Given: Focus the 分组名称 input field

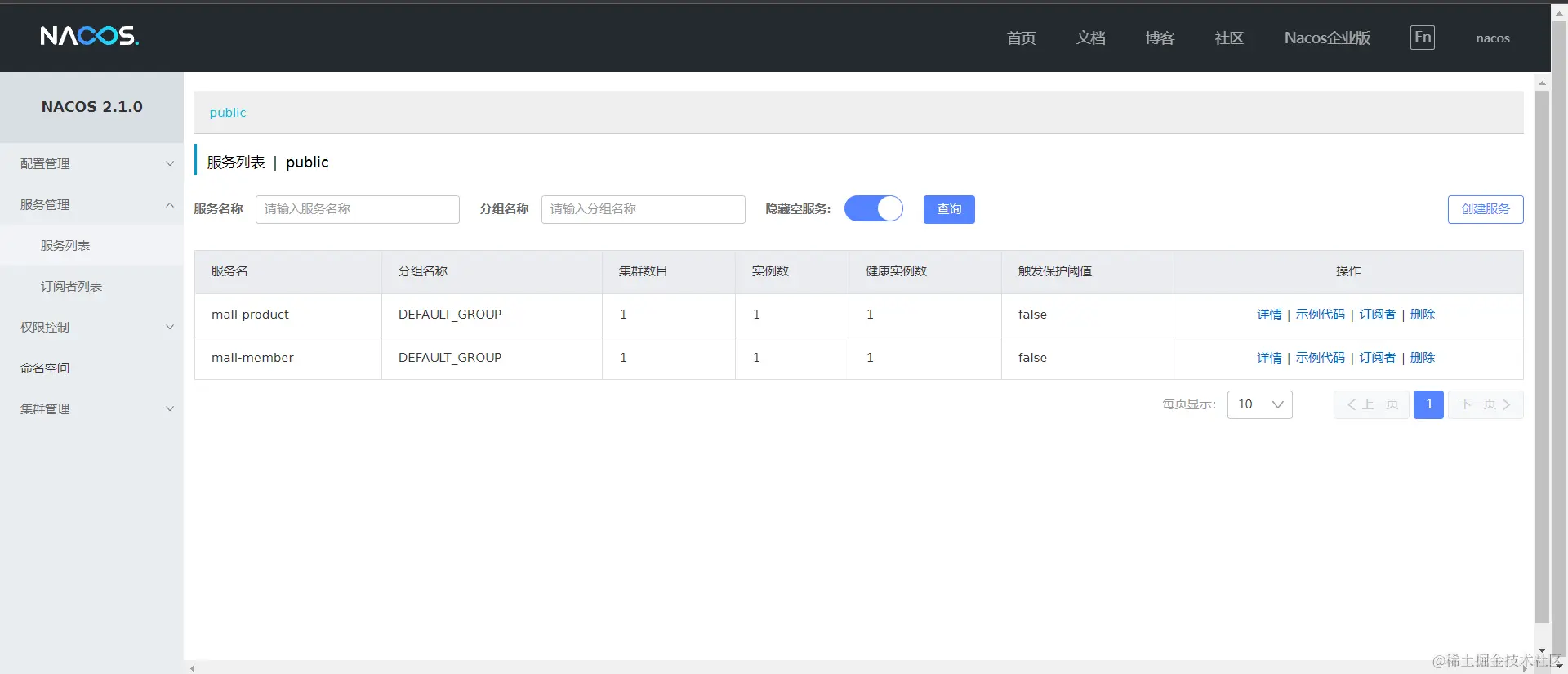Looking at the screenshot, I should click(644, 209).
